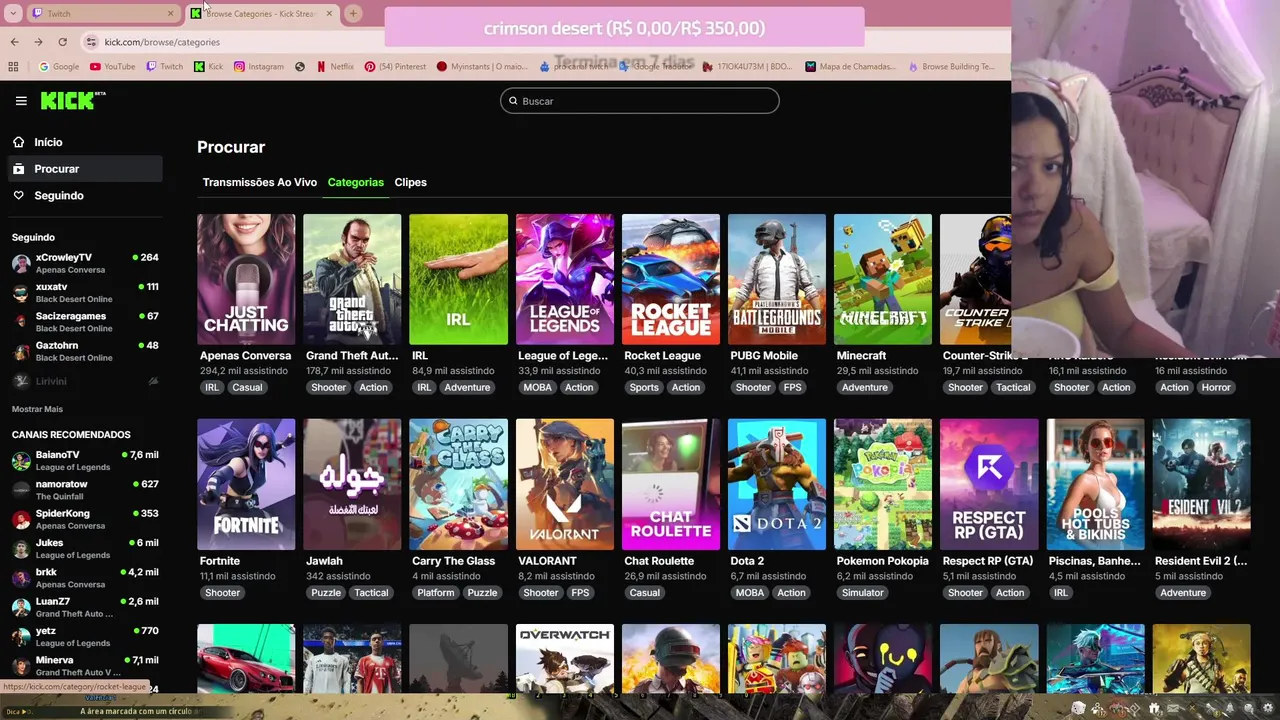This screenshot has width=1280, height=720.
Task: Open Seguindo in the sidebar
Action: tap(84, 196)
